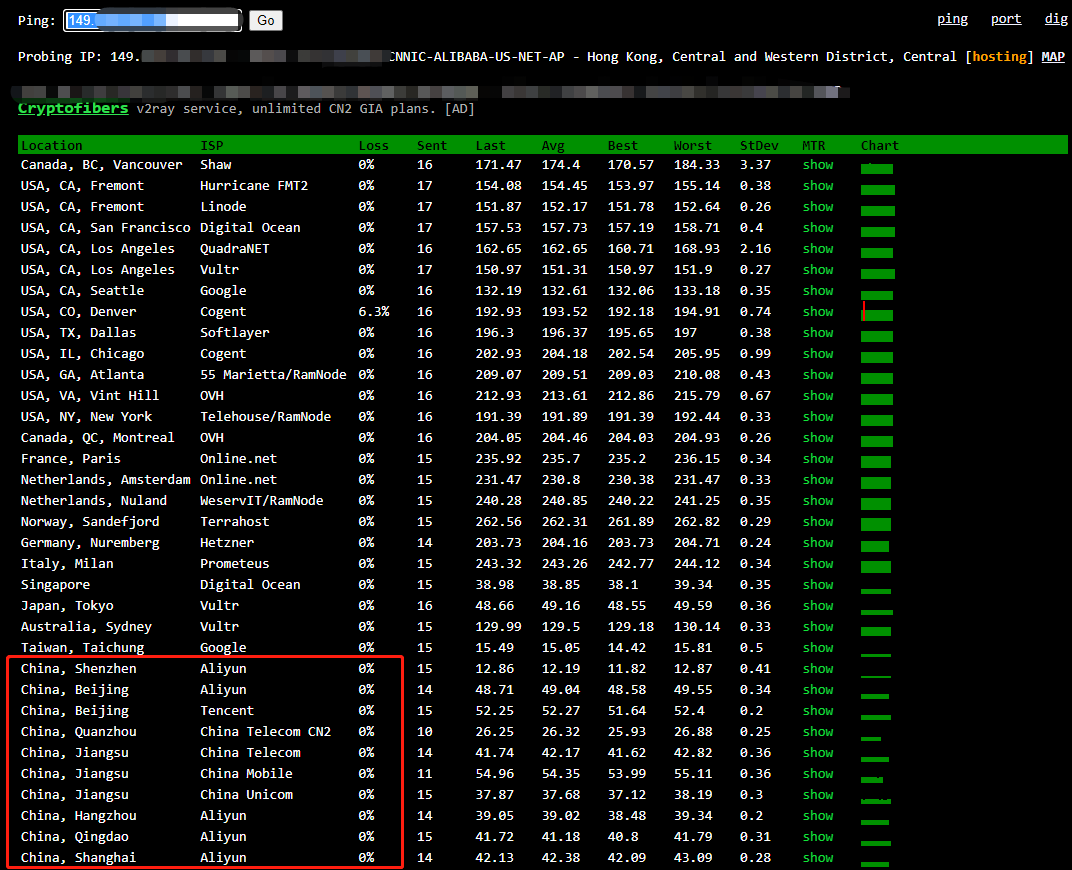Visit the Cryptofibers ad link

point(73,108)
